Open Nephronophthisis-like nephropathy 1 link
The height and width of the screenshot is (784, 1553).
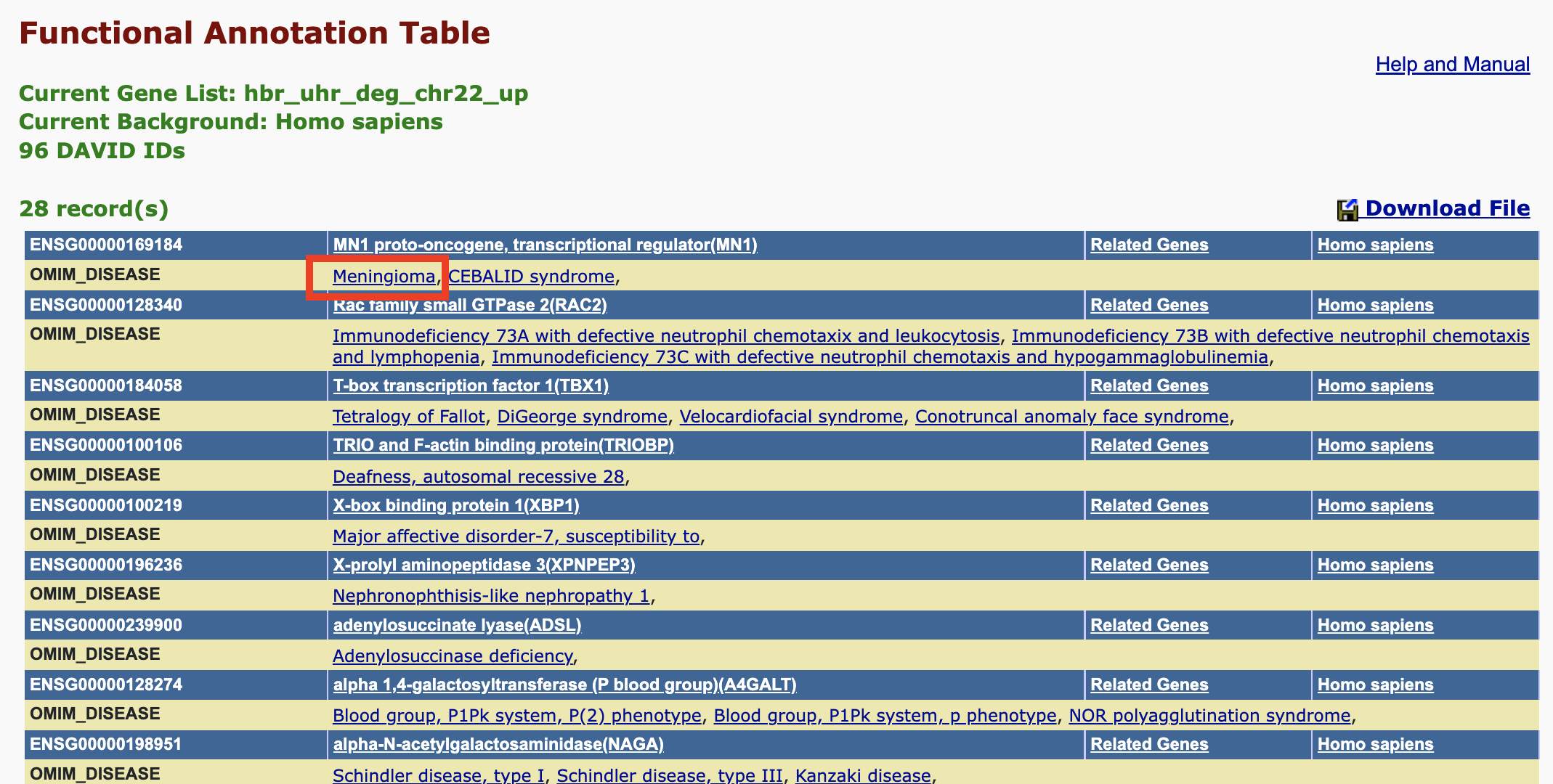(x=491, y=596)
